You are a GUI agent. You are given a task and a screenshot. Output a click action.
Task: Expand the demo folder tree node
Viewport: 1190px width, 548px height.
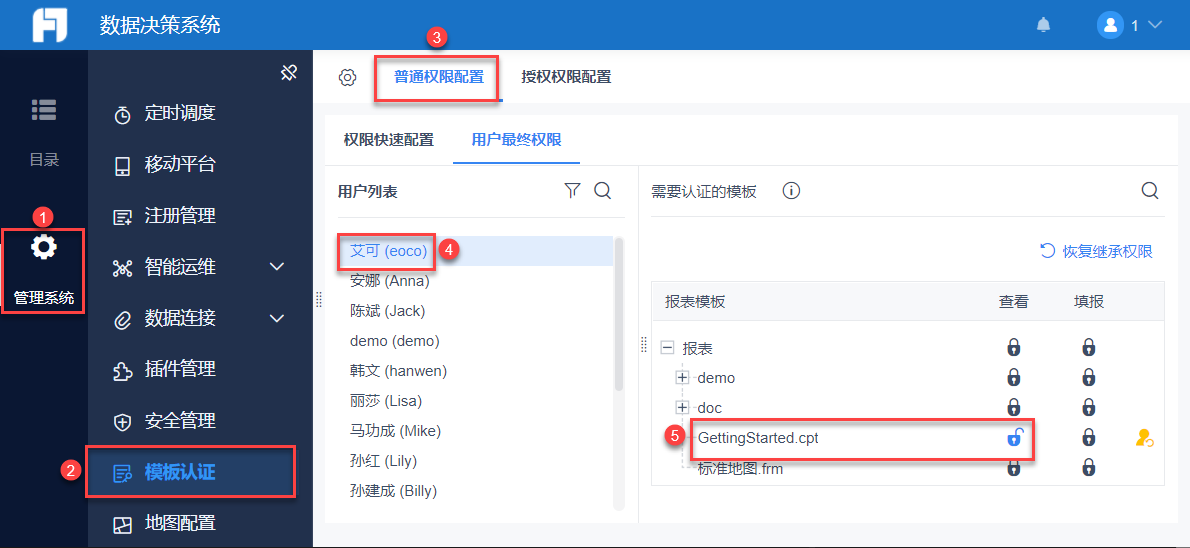pyautogui.click(x=683, y=378)
